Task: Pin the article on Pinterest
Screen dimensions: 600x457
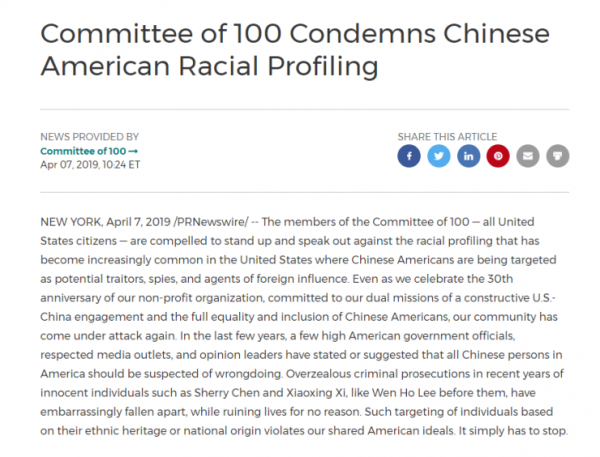Action: pyautogui.click(x=498, y=156)
